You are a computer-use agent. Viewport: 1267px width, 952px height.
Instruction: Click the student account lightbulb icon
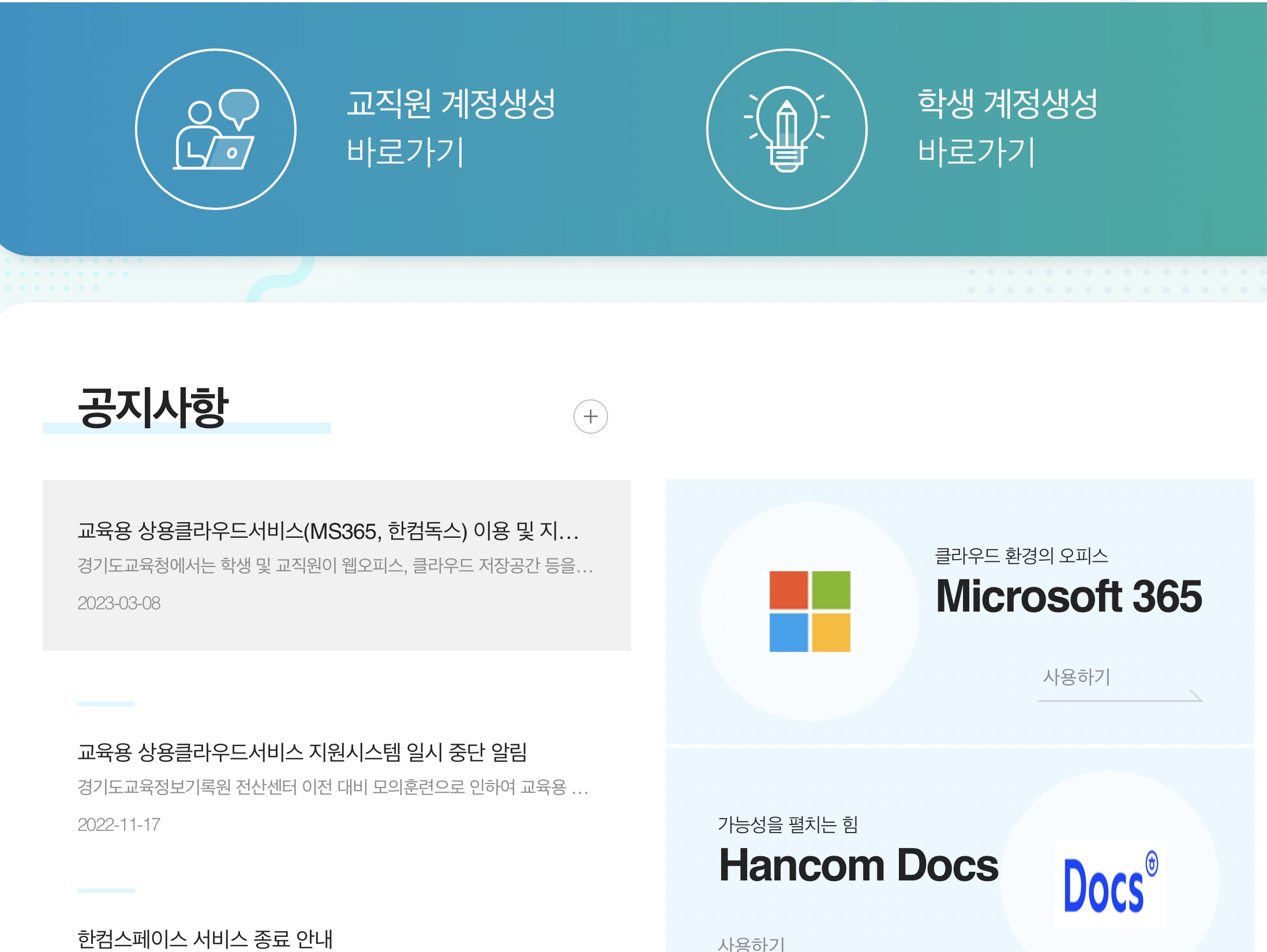click(x=786, y=129)
